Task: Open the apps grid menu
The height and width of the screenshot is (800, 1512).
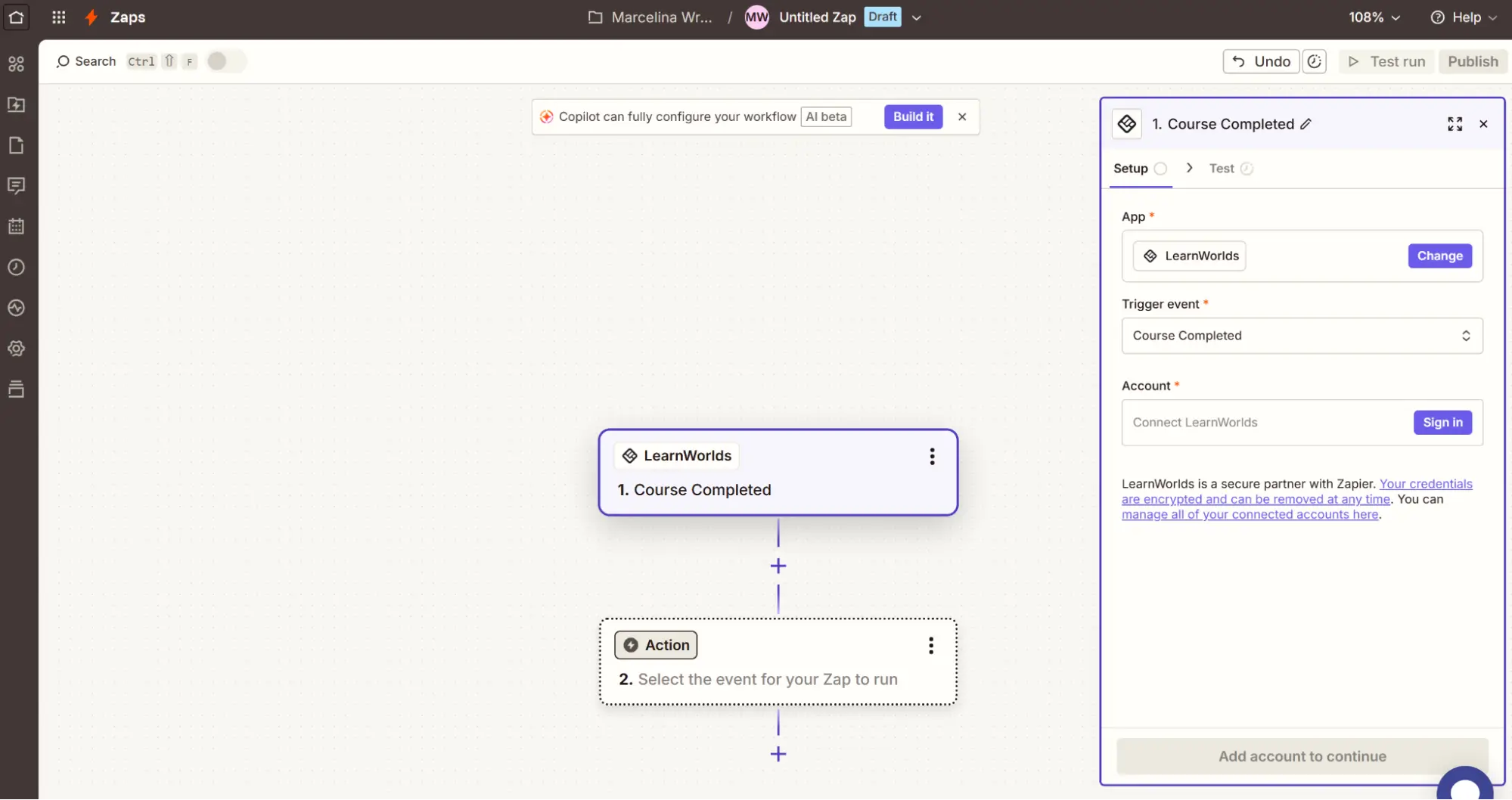Action: 59,17
